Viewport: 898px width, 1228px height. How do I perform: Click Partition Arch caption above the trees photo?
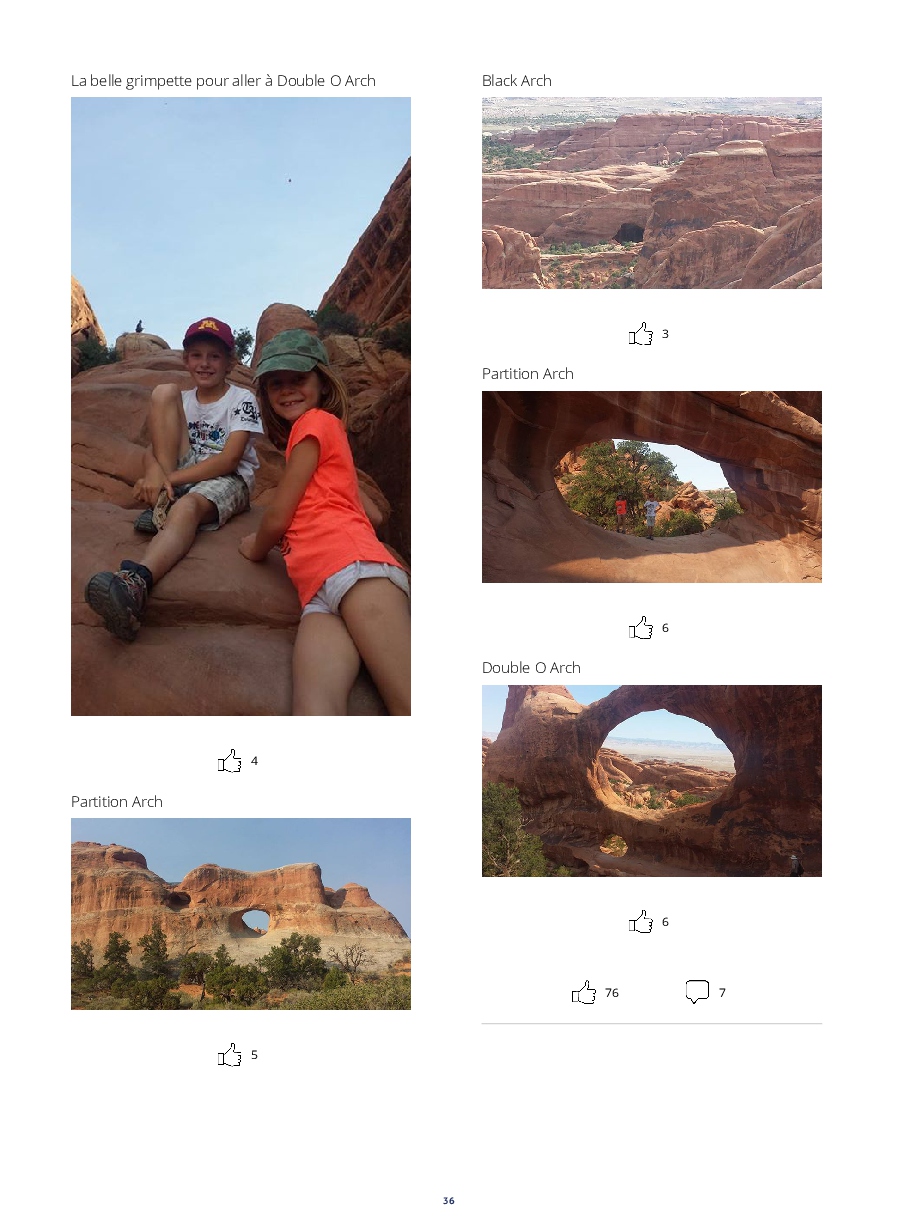pyautogui.click(x=117, y=802)
